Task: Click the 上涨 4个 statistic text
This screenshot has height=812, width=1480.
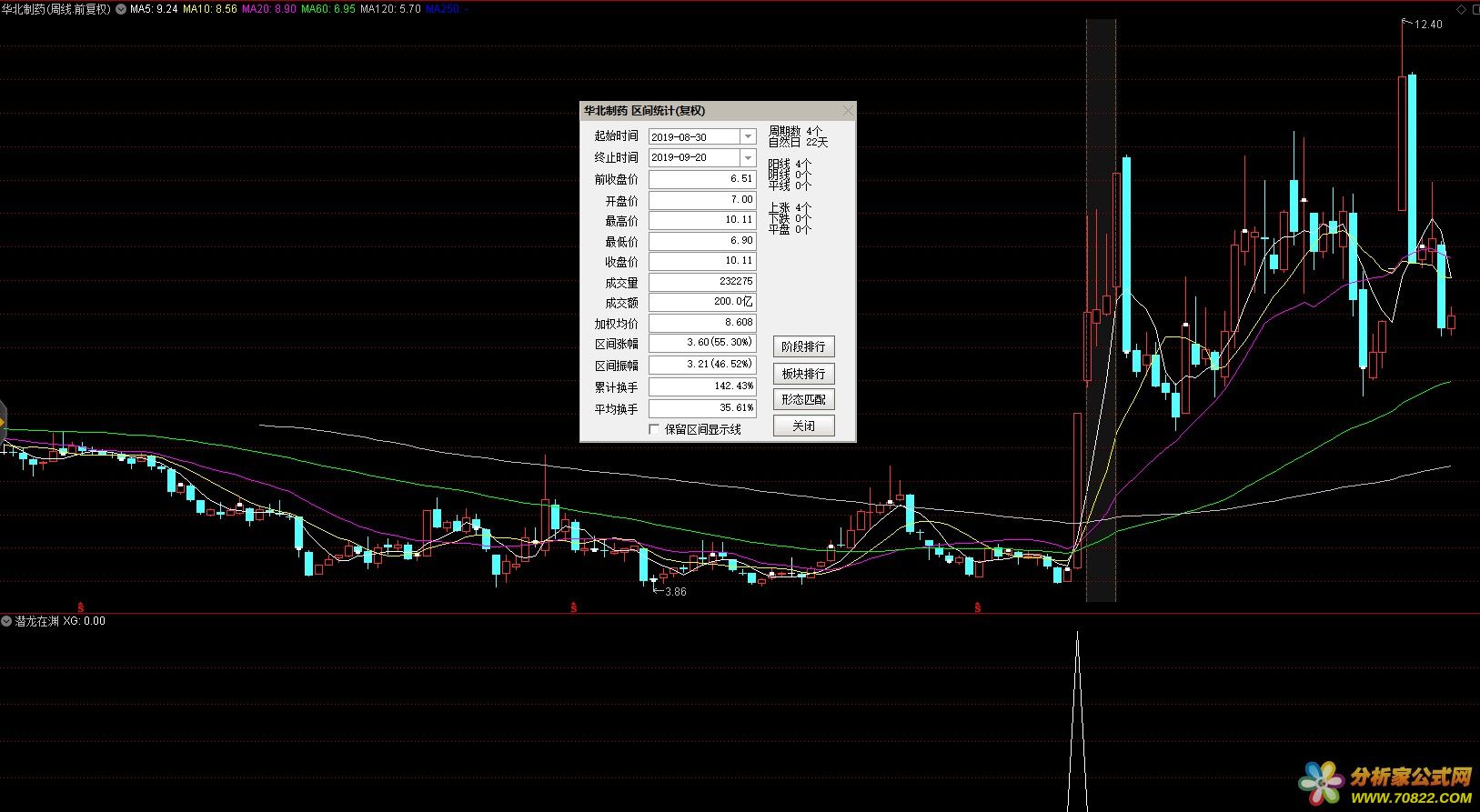Action: 790,208
